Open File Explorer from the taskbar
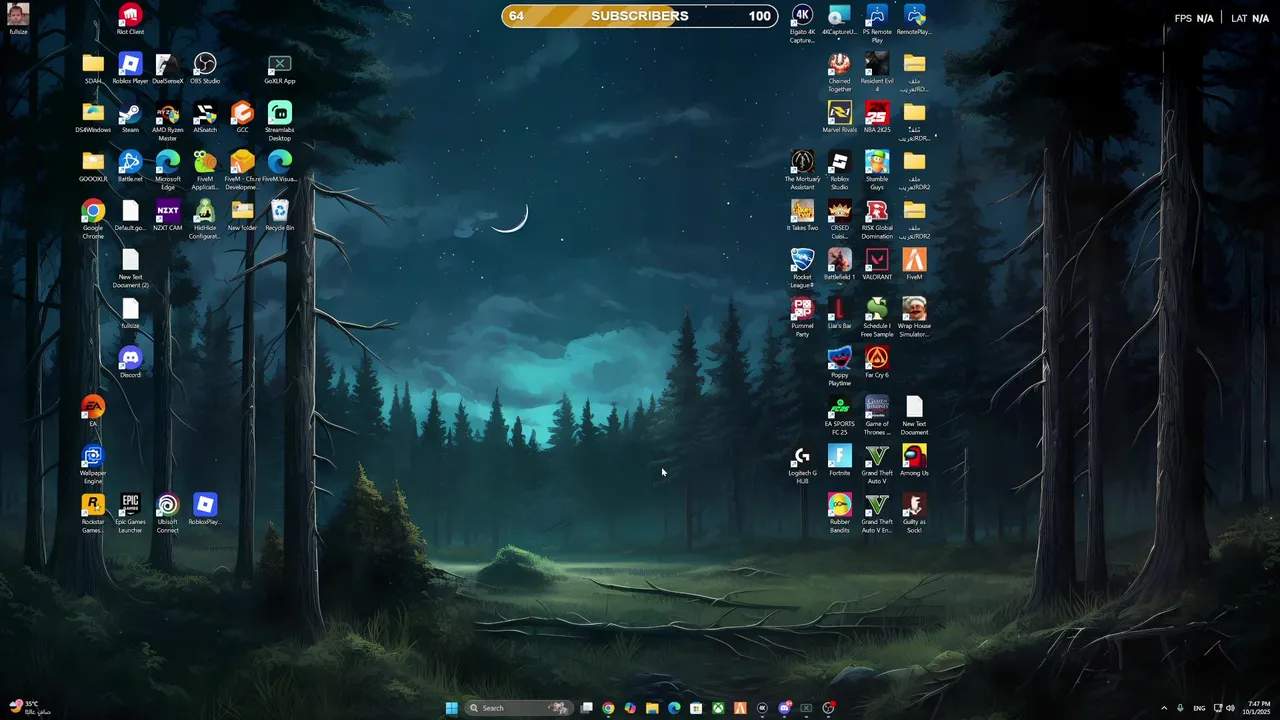Viewport: 1280px width, 720px height. tap(652, 708)
